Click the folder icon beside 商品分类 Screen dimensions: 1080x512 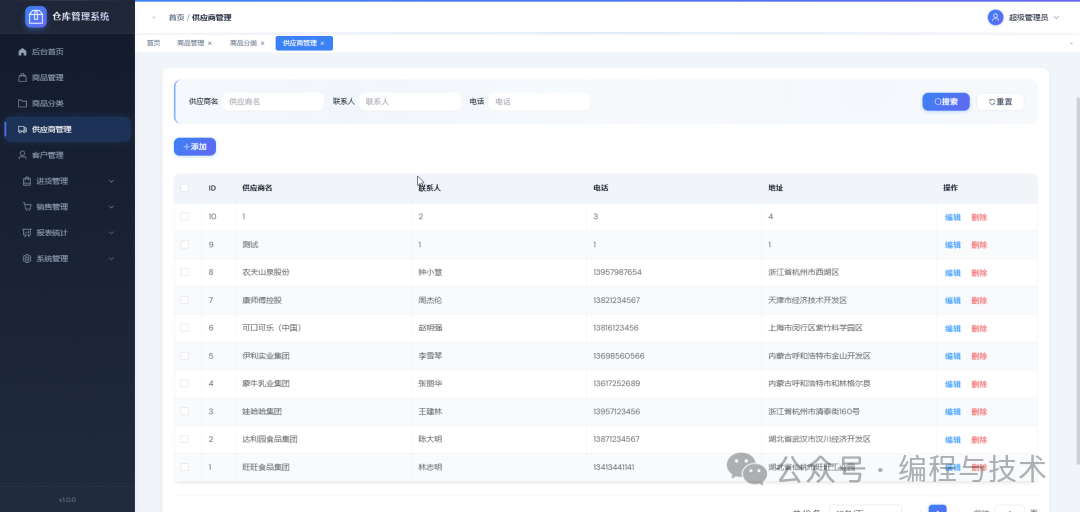click(x=22, y=103)
